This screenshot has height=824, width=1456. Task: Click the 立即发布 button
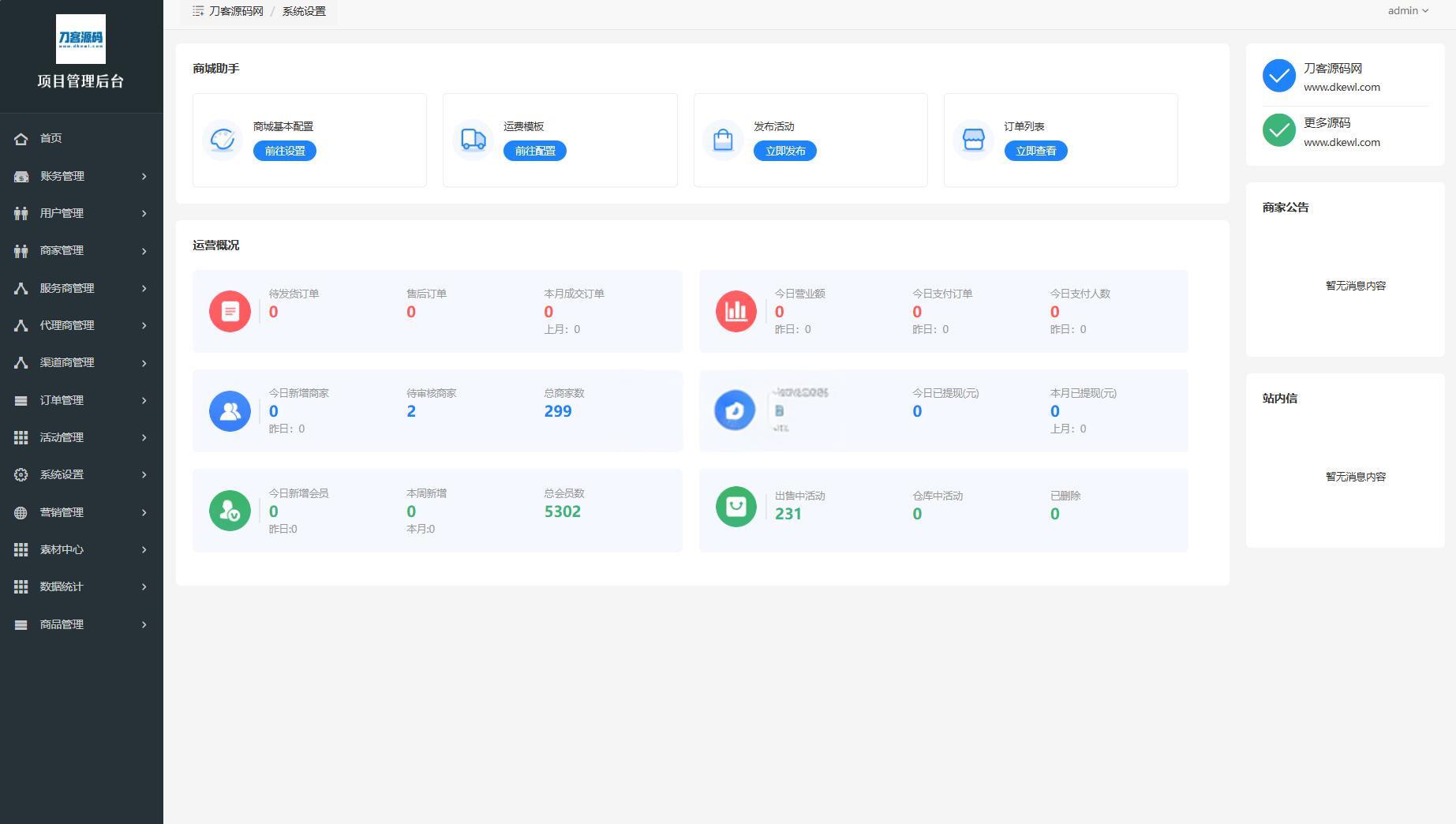tap(785, 151)
